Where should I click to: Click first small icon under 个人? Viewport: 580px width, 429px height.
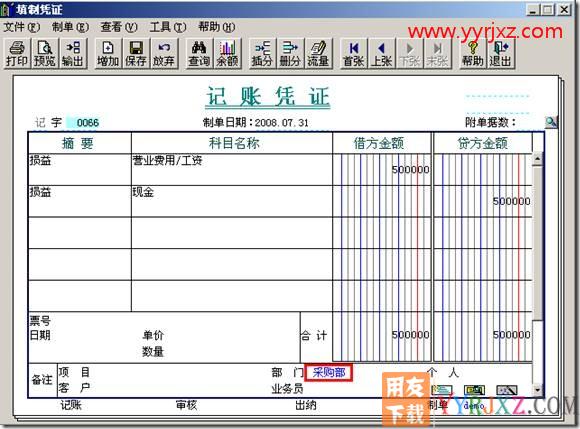tap(442, 390)
